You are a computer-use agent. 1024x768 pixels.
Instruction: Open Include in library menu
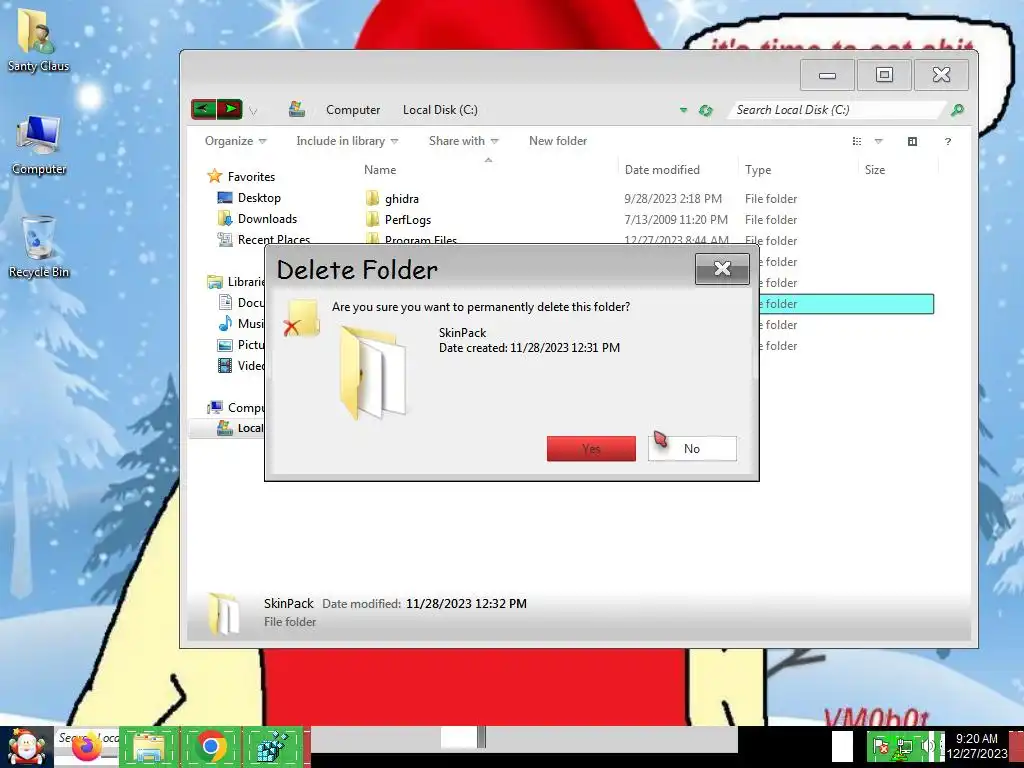(347, 141)
